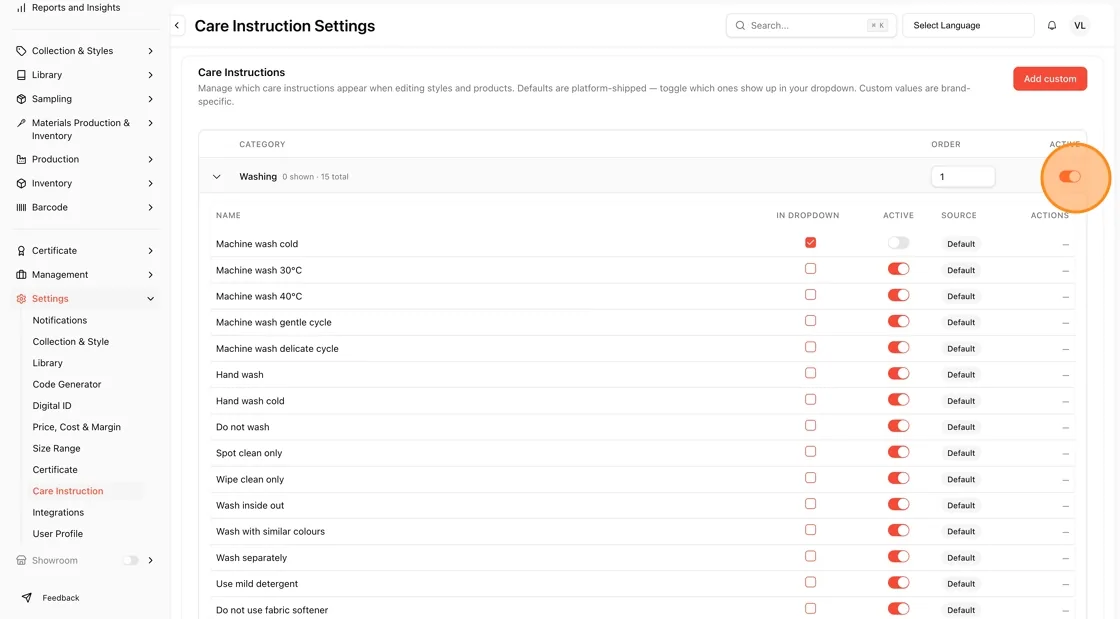Click the Default badge for Hand wash cold
Image resolution: width=1120 pixels, height=619 pixels.
(961, 401)
